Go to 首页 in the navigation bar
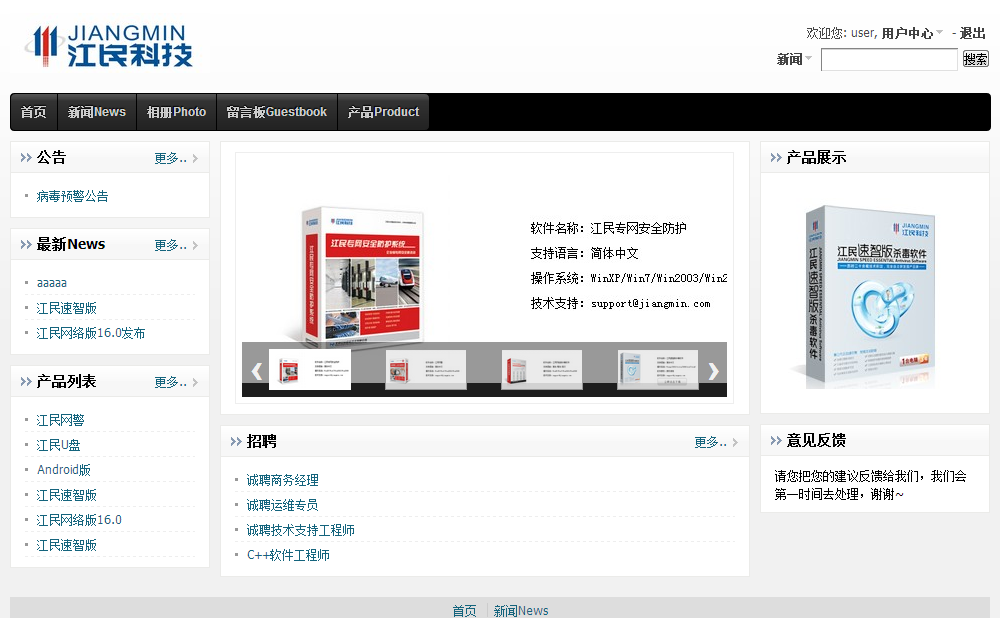Screen dimensions: 1000x618 33,112
